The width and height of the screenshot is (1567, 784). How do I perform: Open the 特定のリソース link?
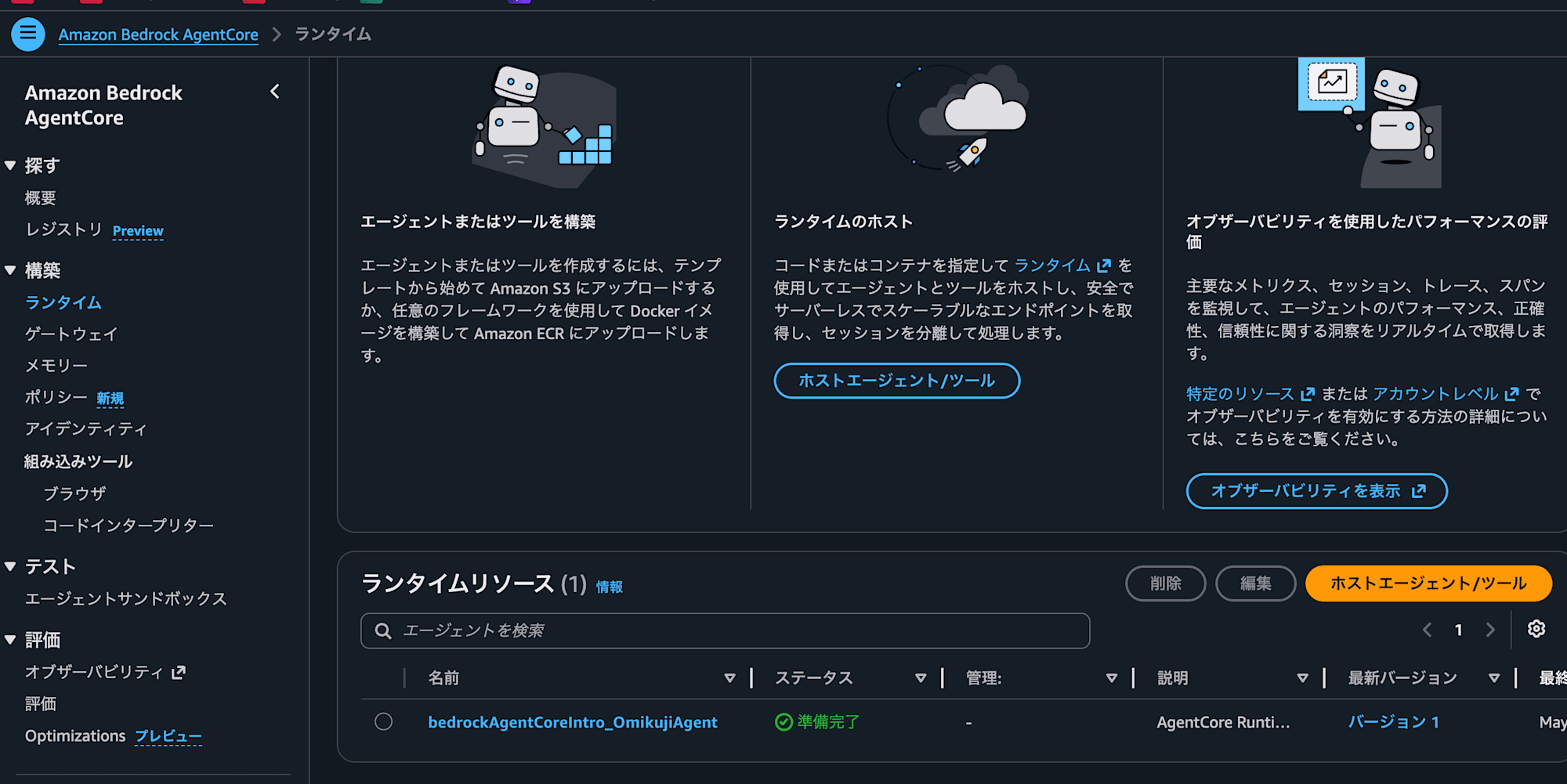point(1240,394)
